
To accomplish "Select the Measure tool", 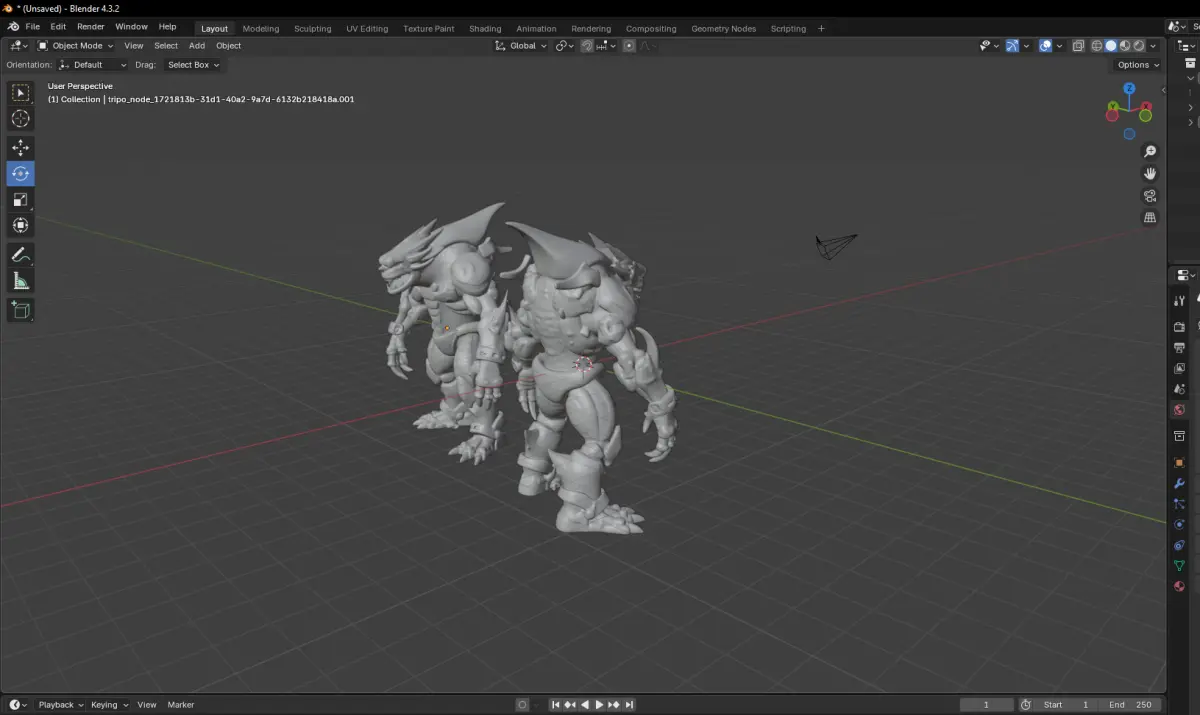I will click(x=20, y=281).
